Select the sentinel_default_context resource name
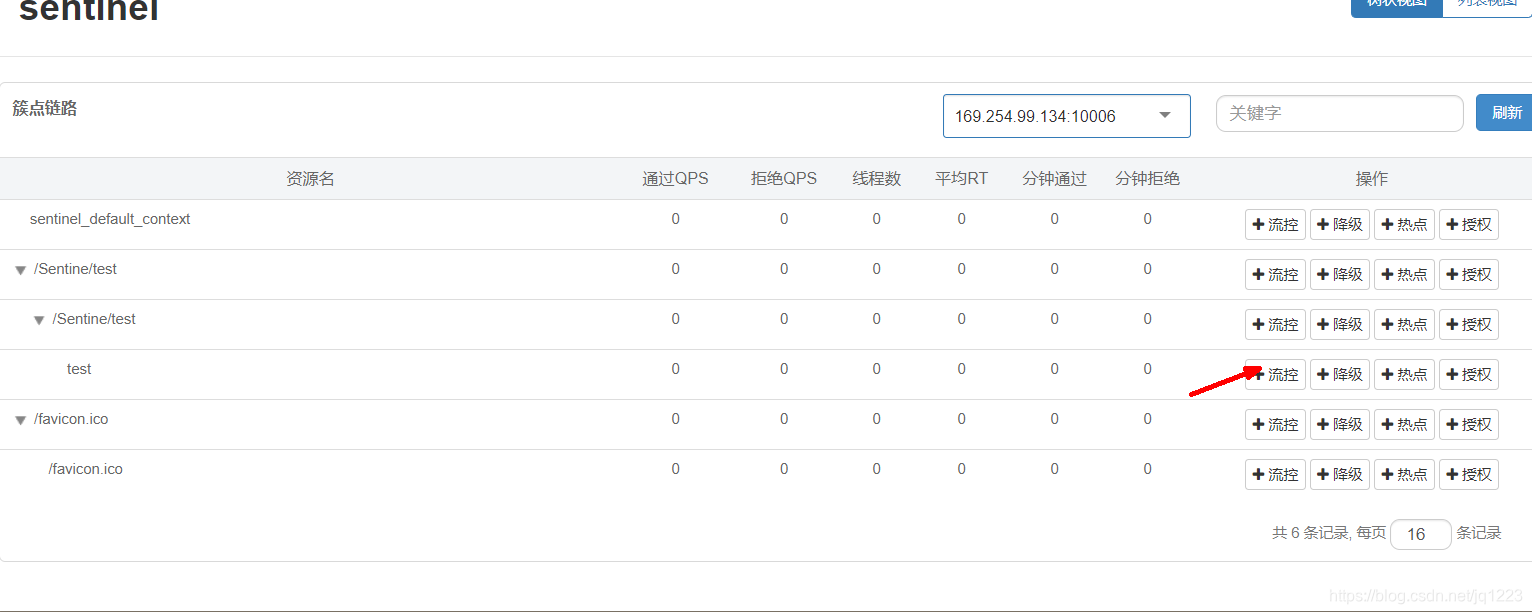1532x614 pixels. click(110, 219)
